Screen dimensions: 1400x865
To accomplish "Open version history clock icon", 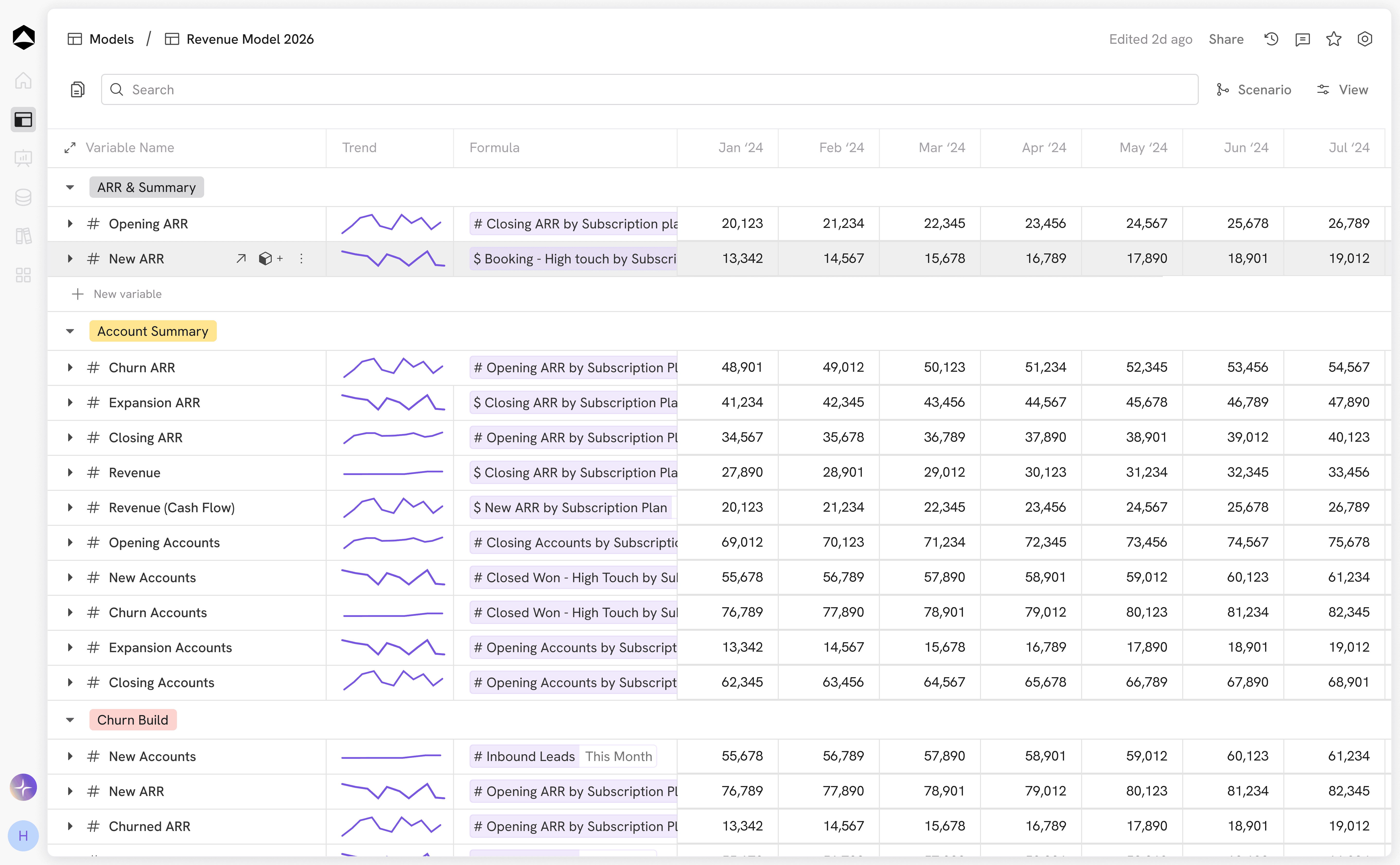I will click(1271, 39).
